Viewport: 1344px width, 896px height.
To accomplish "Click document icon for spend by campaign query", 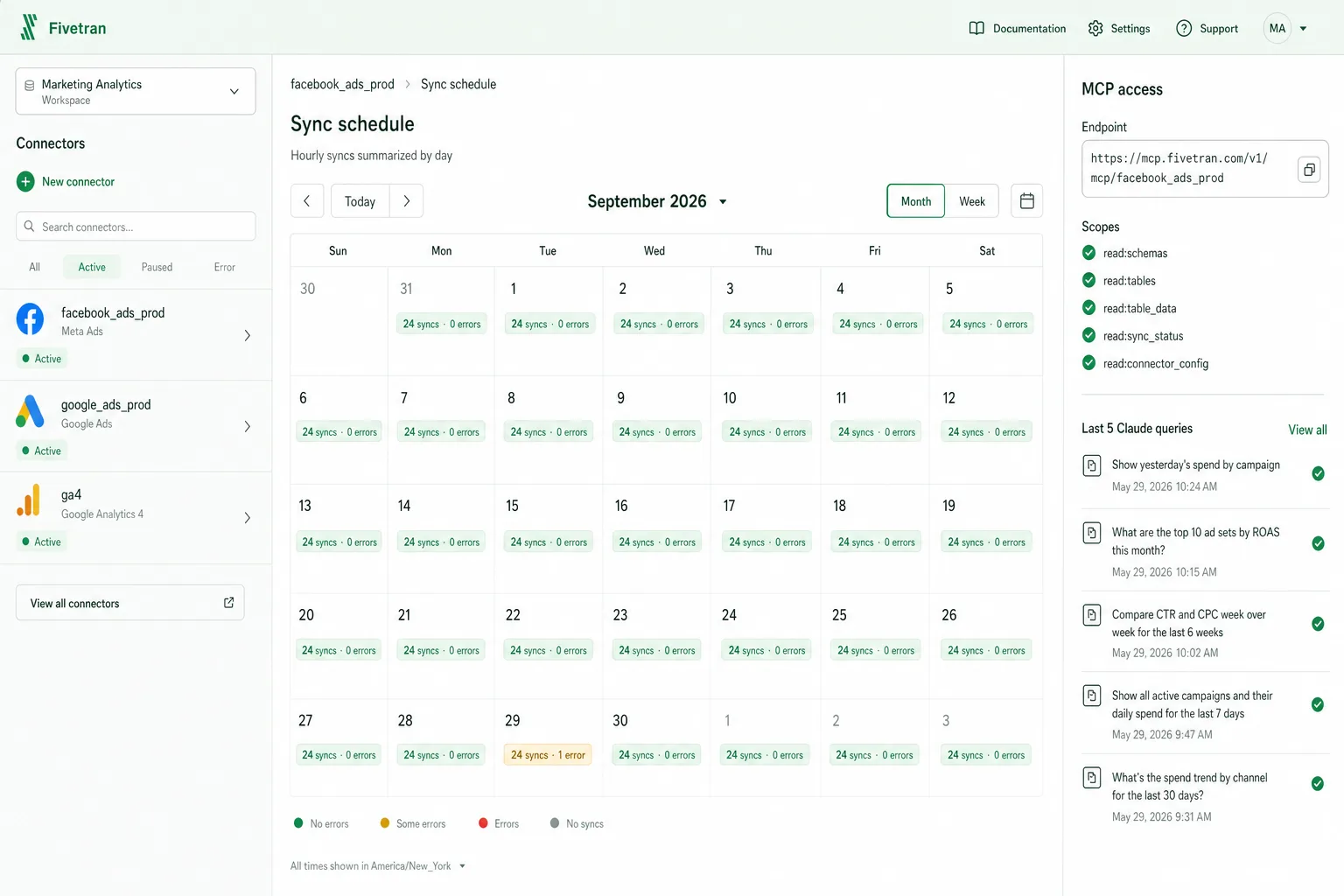I will tap(1092, 465).
